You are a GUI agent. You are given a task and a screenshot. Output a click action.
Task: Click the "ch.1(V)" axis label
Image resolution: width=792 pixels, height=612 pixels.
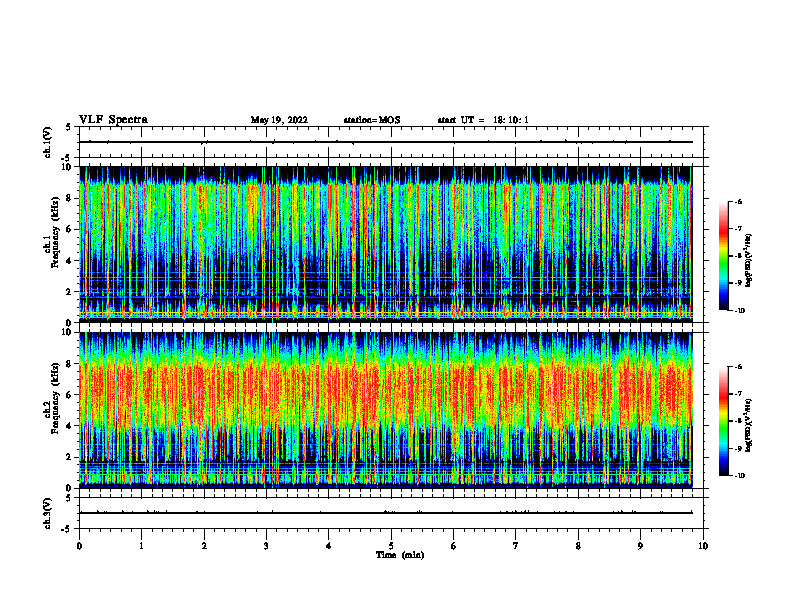[x=48, y=142]
